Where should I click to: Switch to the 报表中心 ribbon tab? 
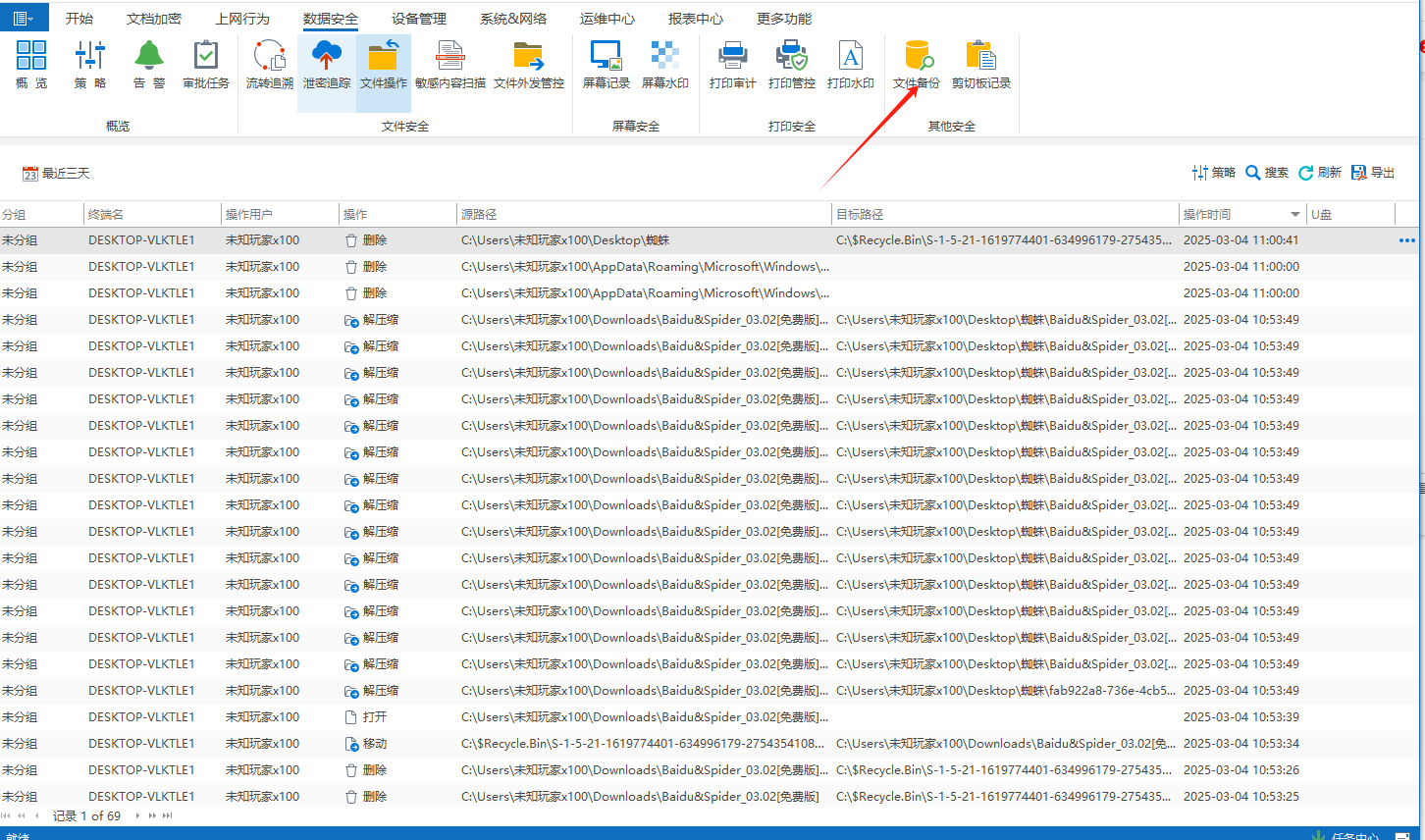[x=696, y=19]
